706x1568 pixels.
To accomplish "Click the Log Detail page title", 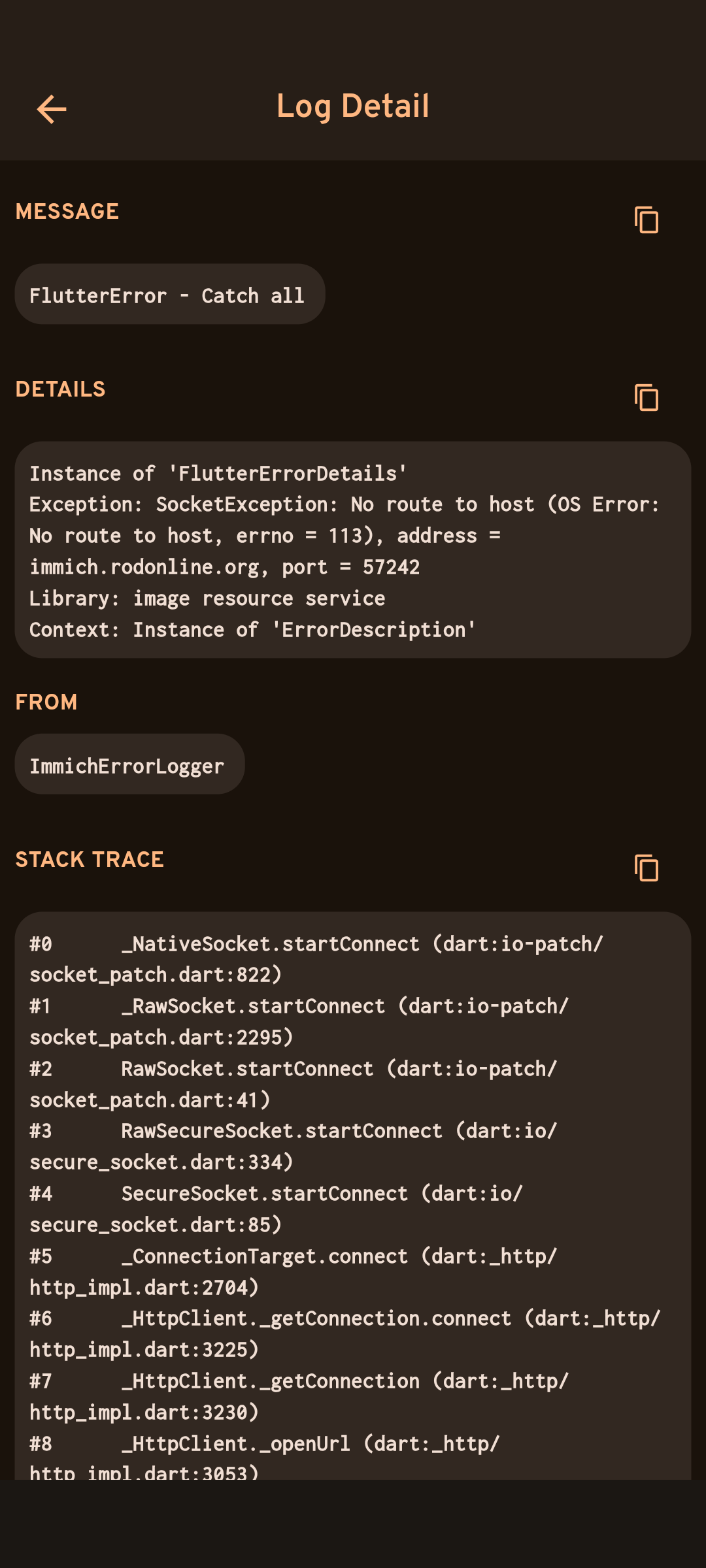I will click(353, 106).
